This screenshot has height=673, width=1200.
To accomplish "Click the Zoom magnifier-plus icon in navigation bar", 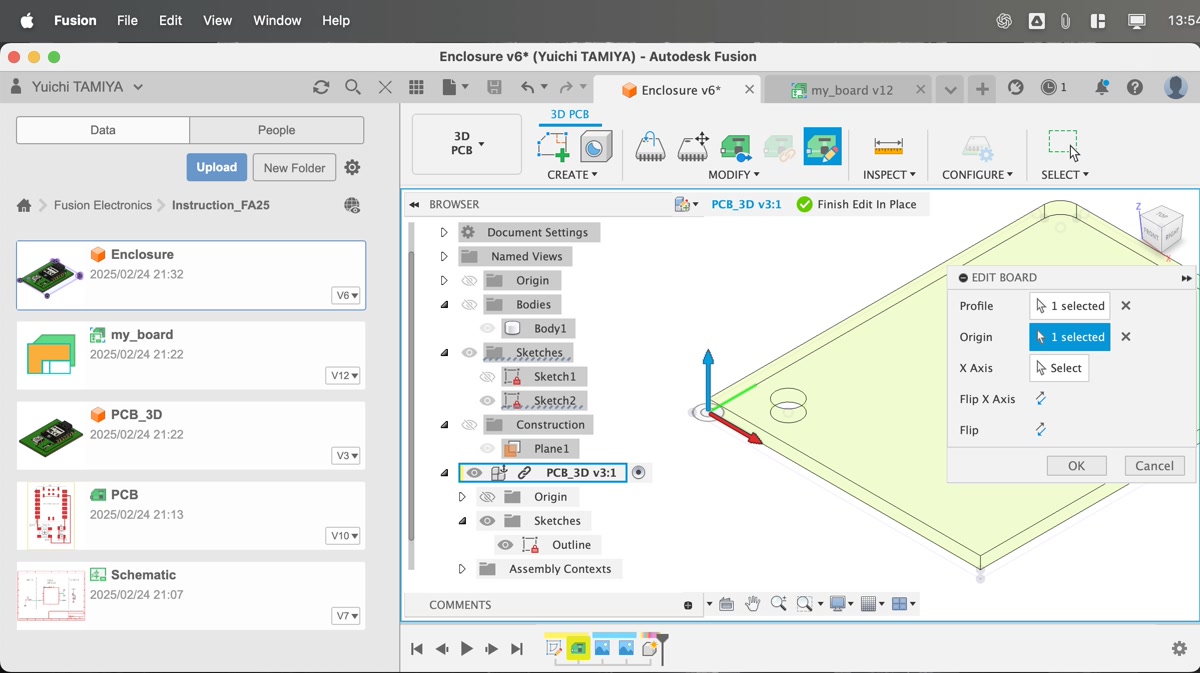I will [778, 604].
